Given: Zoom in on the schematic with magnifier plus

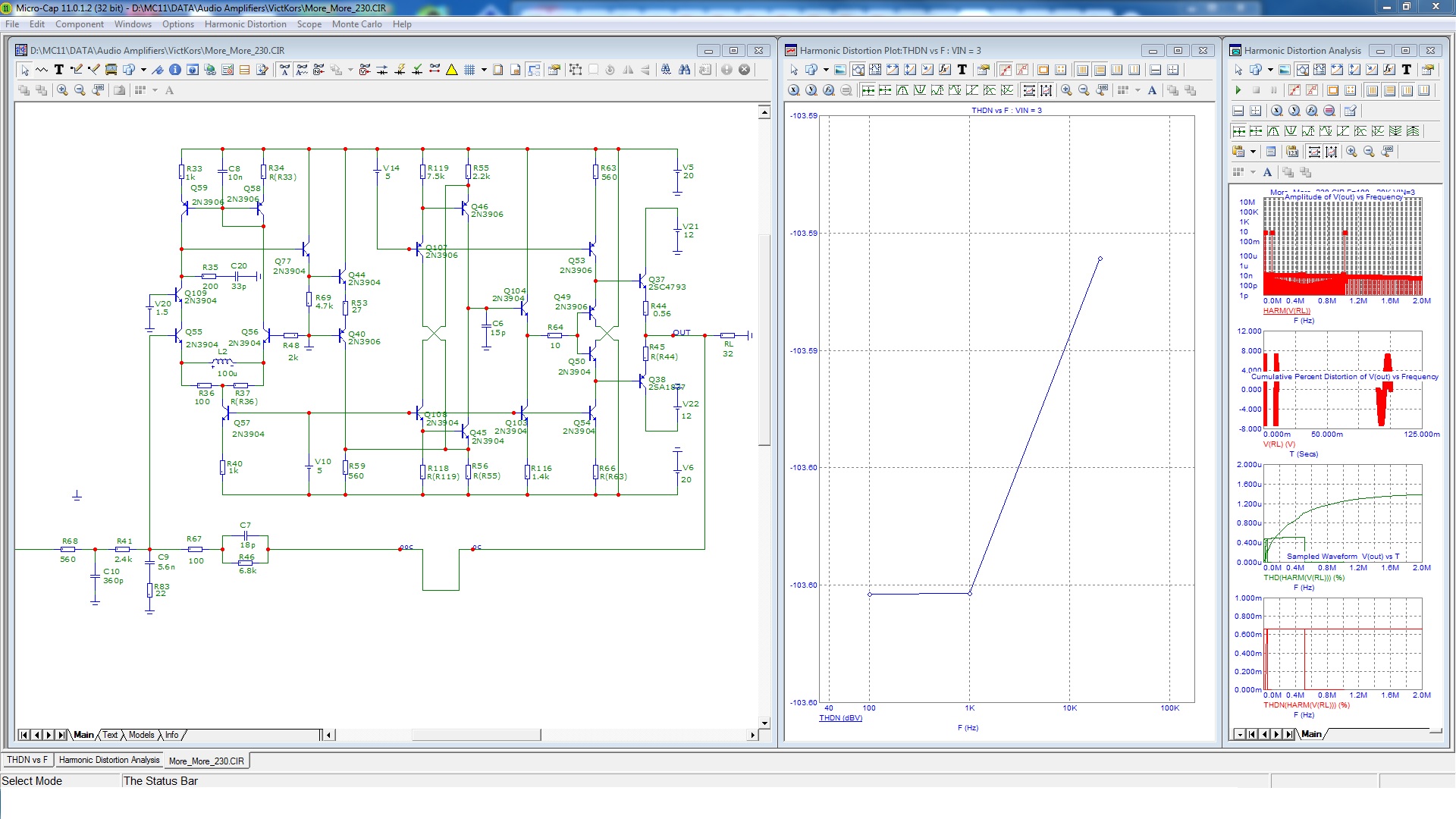Looking at the screenshot, I should coord(62,90).
